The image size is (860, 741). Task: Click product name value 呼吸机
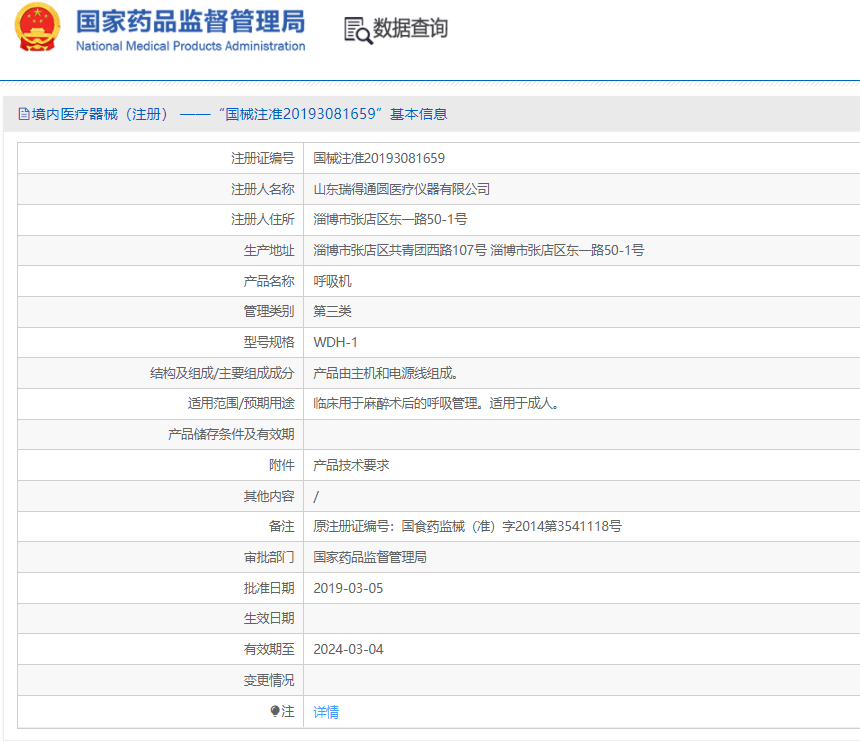[x=332, y=281]
